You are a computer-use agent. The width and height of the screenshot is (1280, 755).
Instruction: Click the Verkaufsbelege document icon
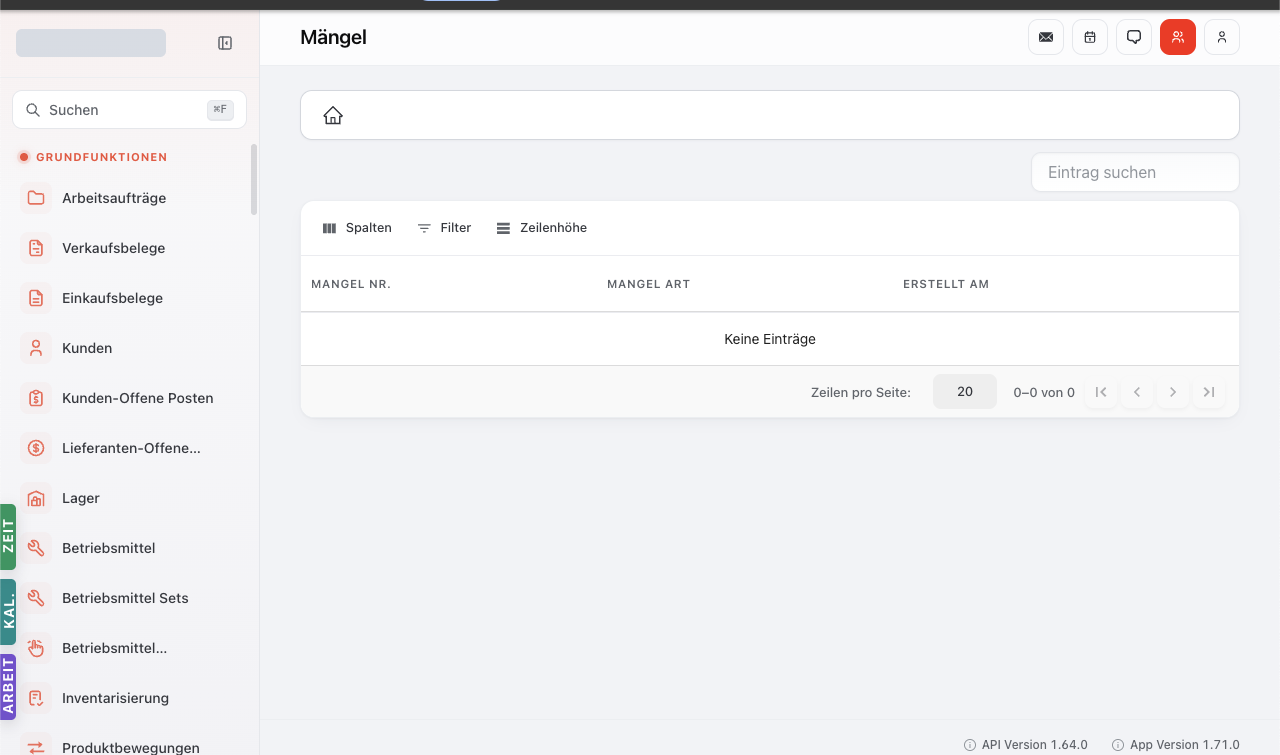coord(36,248)
